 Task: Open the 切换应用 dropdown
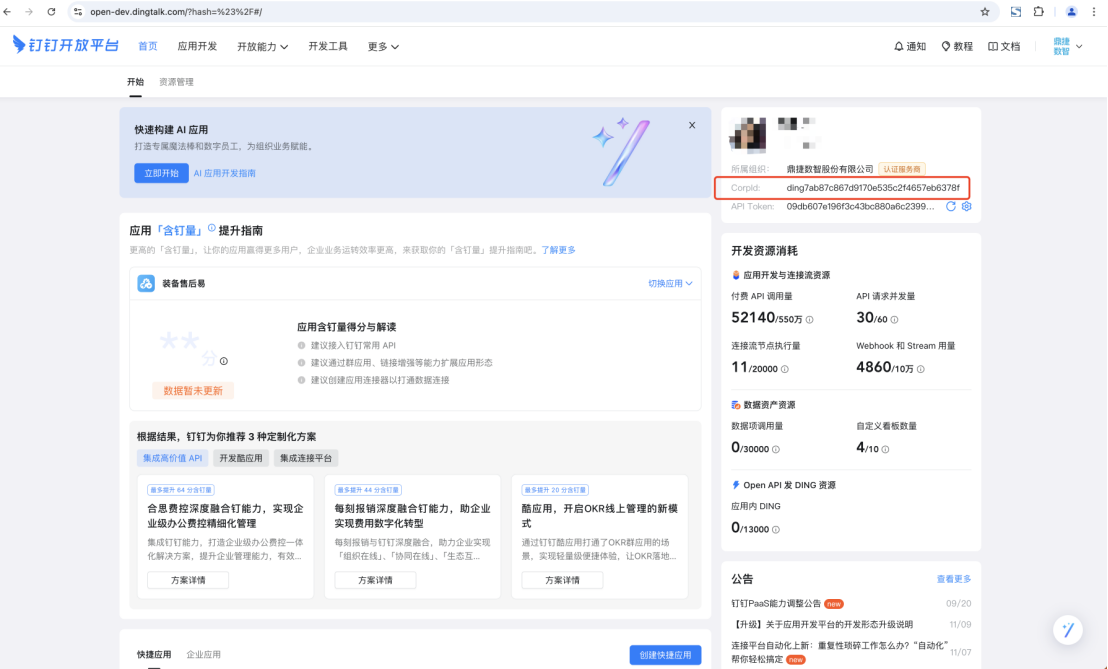point(670,283)
